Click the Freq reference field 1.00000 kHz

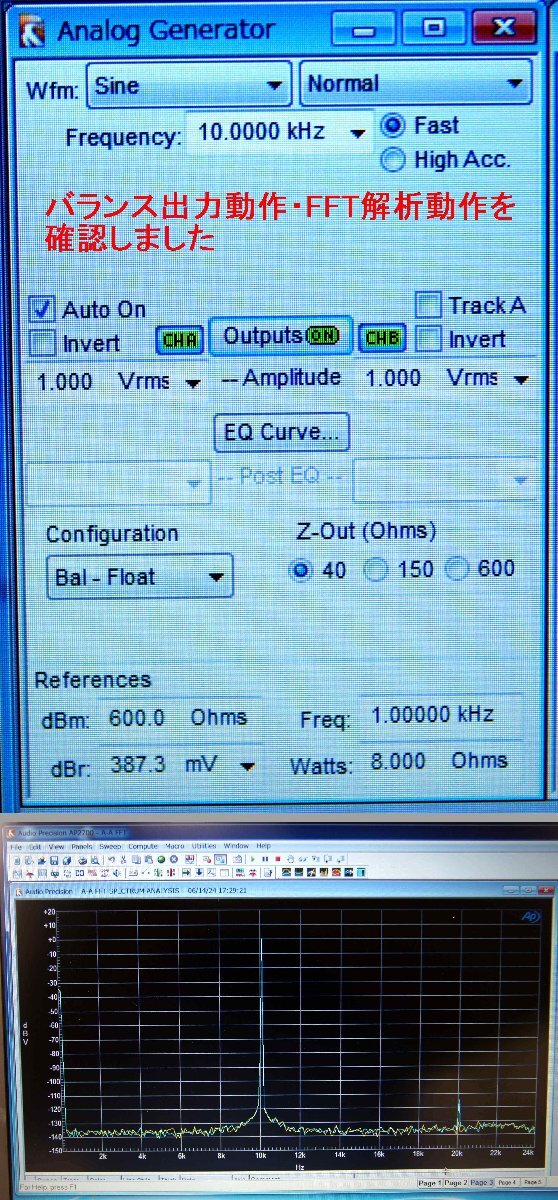[x=440, y=716]
